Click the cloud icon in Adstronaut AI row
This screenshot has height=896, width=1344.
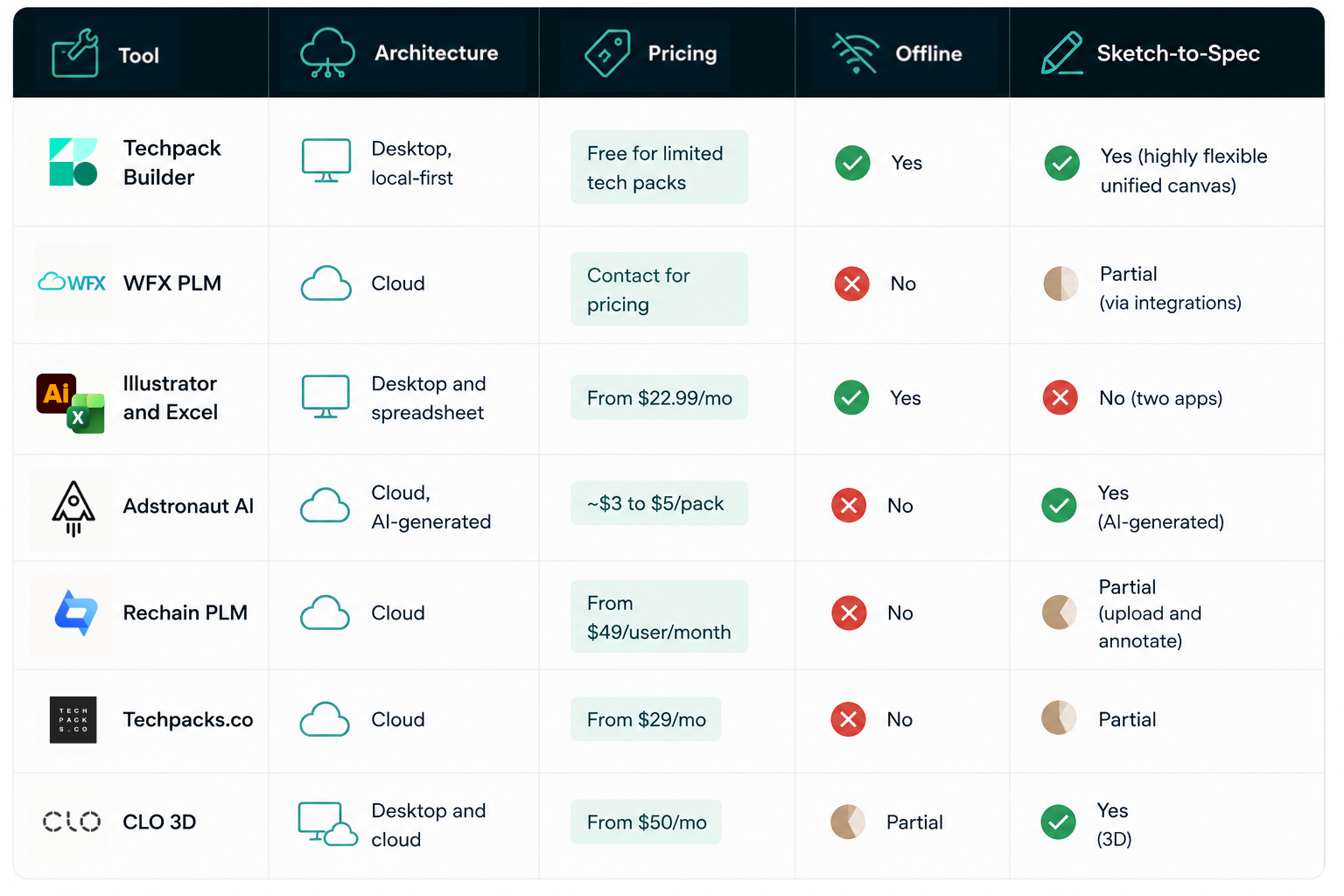coord(325,506)
